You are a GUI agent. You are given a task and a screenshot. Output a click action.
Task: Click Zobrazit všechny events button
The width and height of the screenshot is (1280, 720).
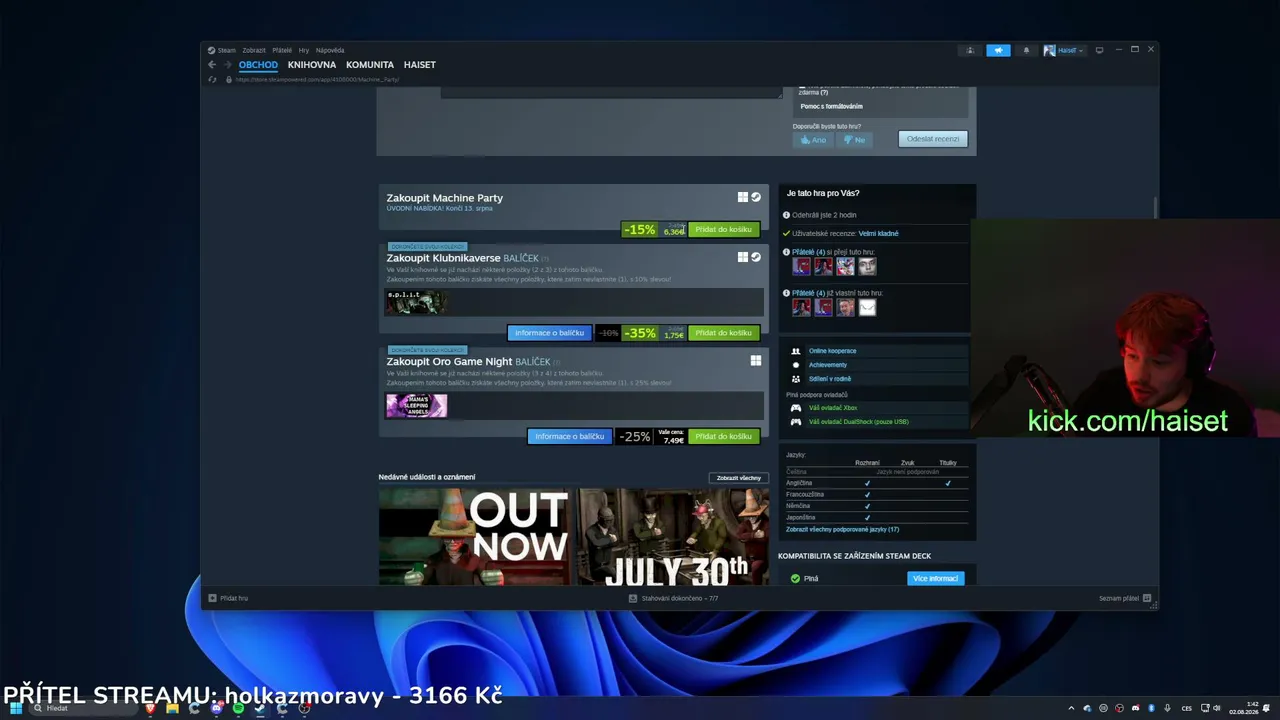tap(738, 478)
